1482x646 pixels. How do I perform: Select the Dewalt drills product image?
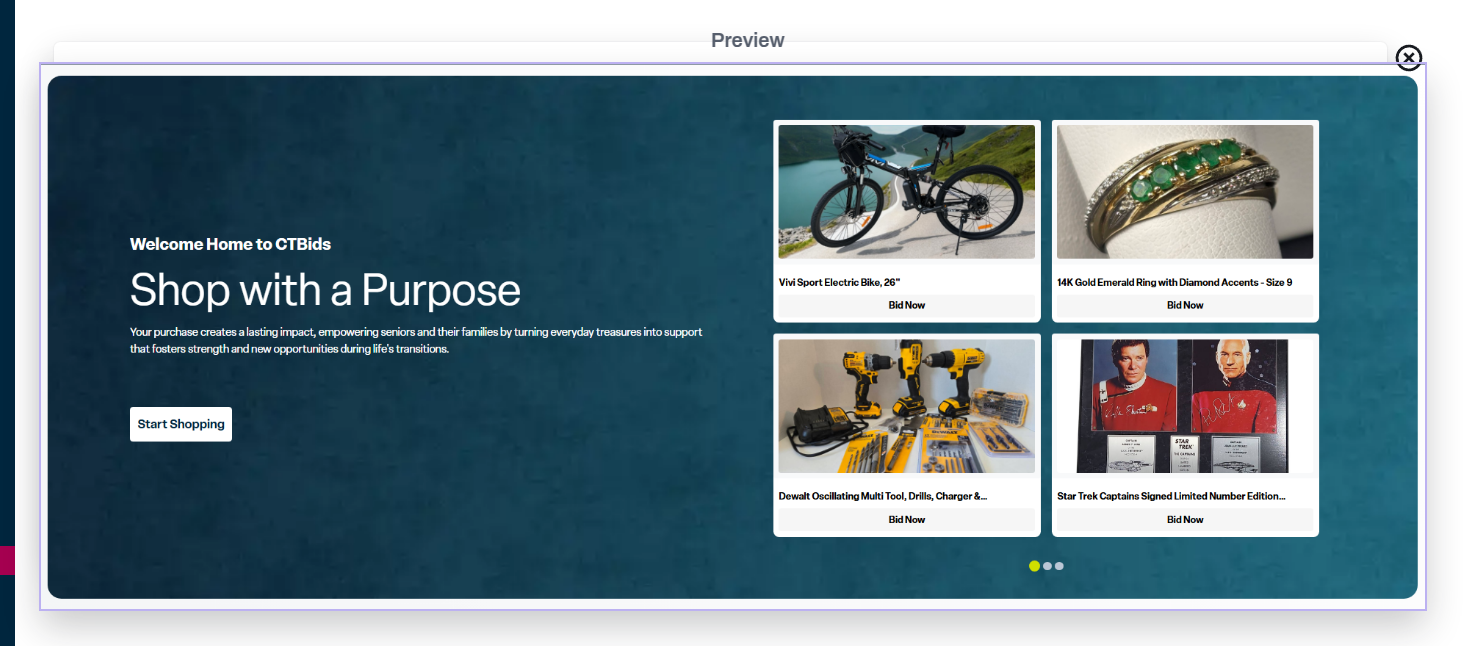[906, 406]
